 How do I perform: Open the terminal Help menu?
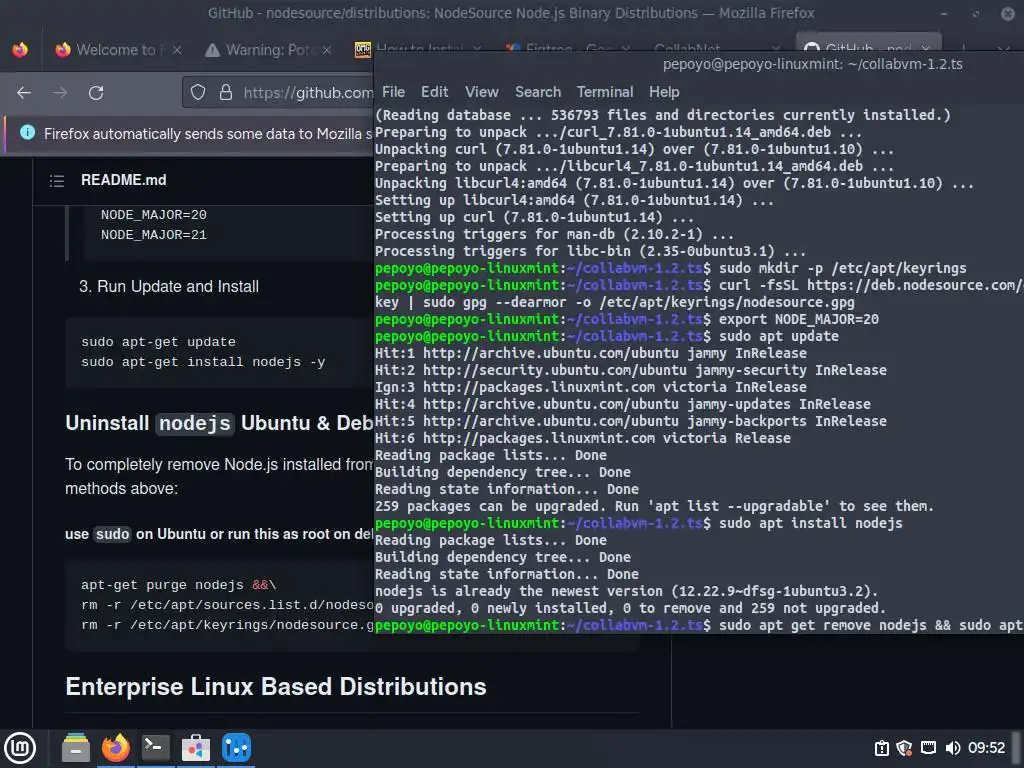tap(664, 92)
